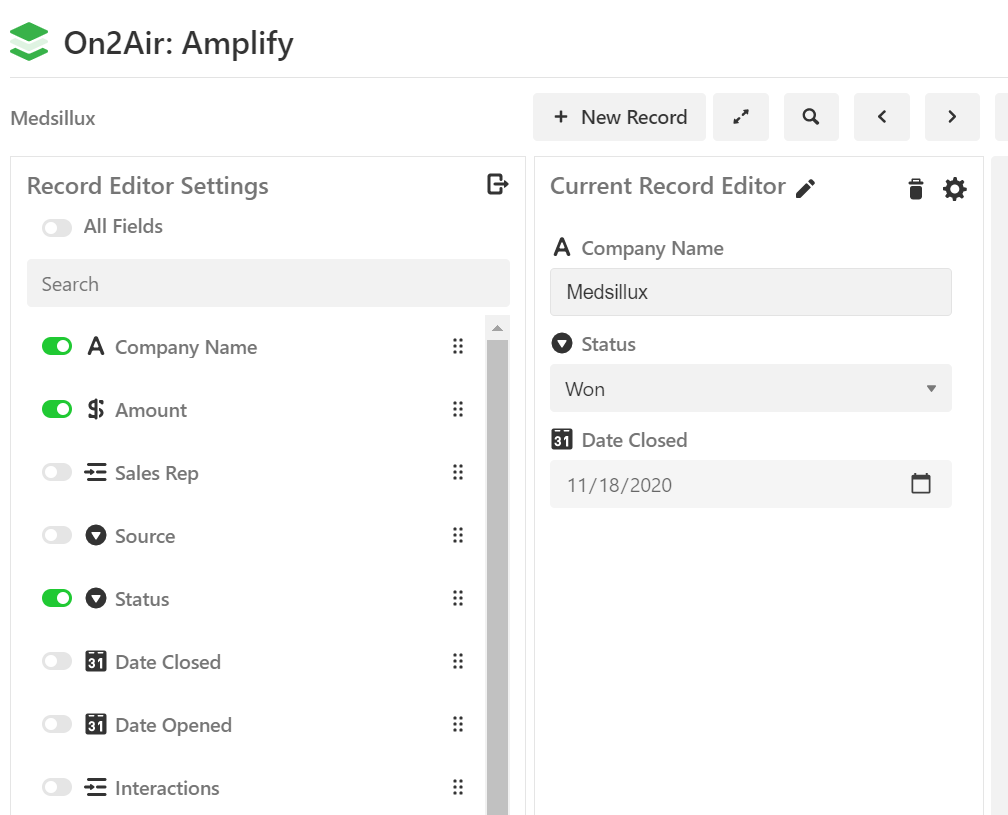Disable the Amount field toggle

coord(57,409)
